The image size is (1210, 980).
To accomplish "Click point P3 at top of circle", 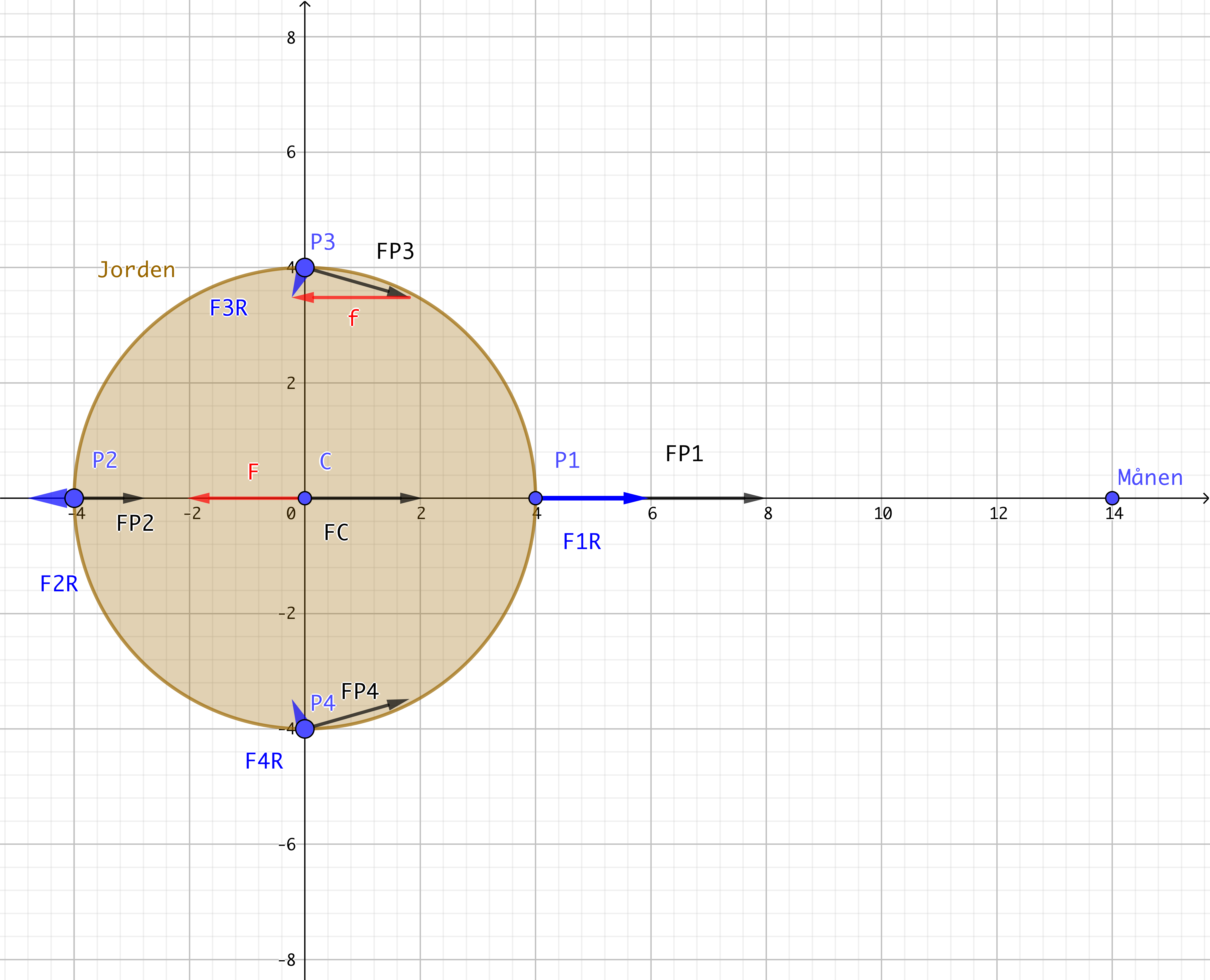I will point(305,268).
